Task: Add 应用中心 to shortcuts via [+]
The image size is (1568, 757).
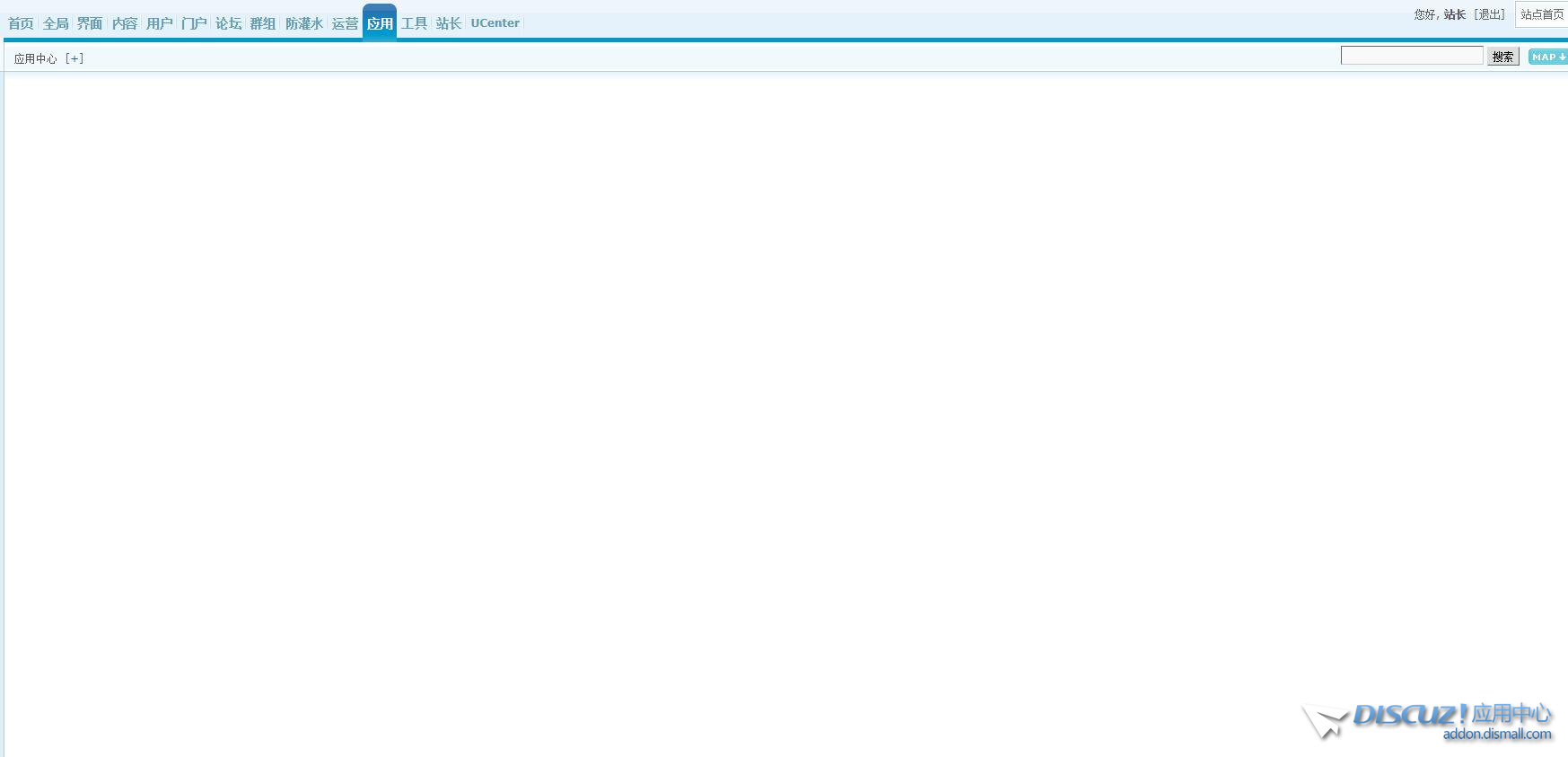Action: click(x=74, y=58)
